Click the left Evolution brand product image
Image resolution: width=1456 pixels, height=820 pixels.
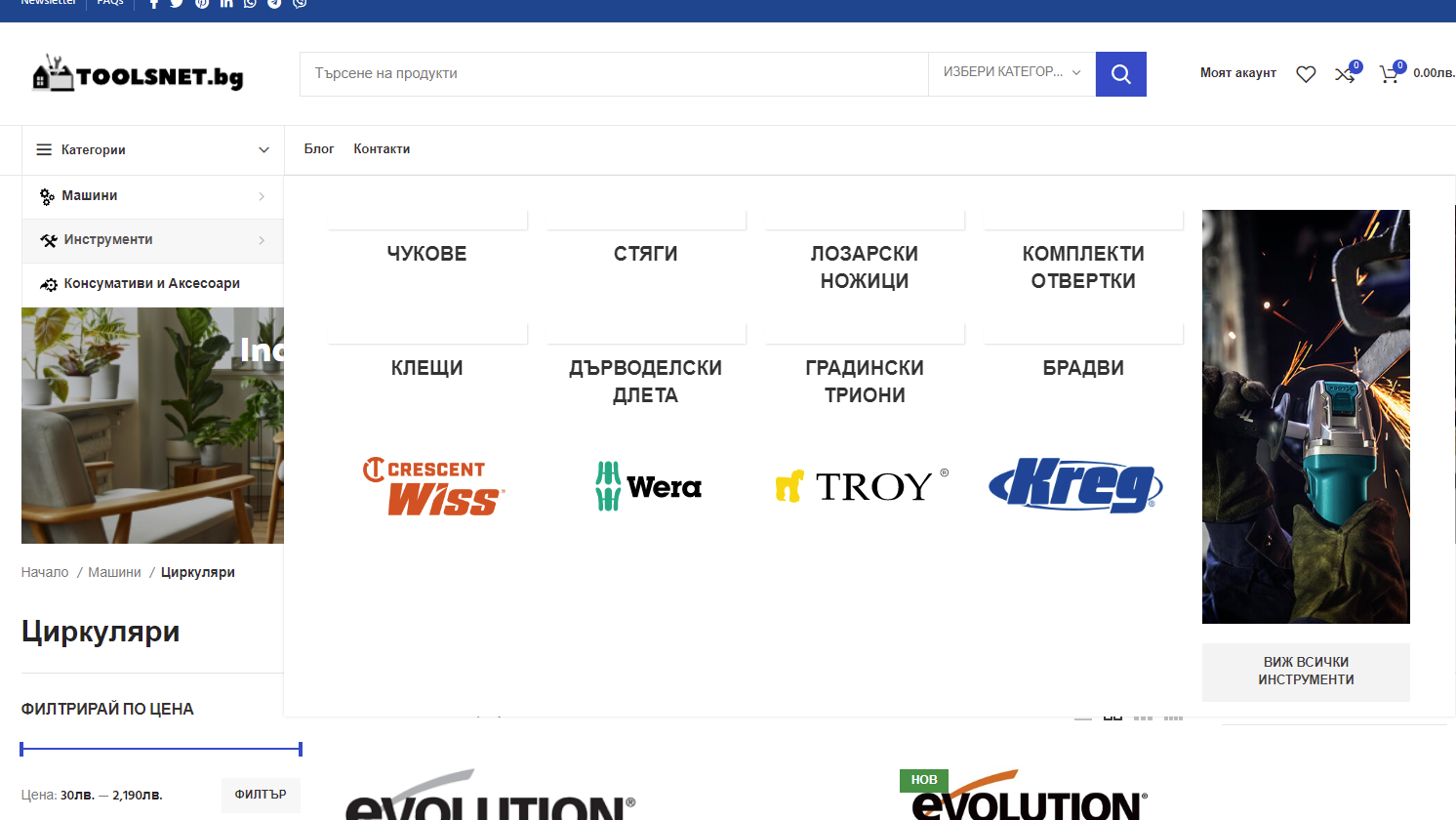[x=490, y=795]
